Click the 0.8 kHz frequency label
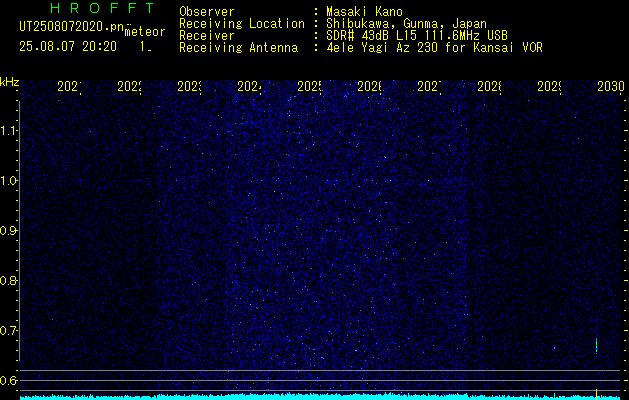Image resolution: width=629 pixels, height=400 pixels. click(x=9, y=280)
